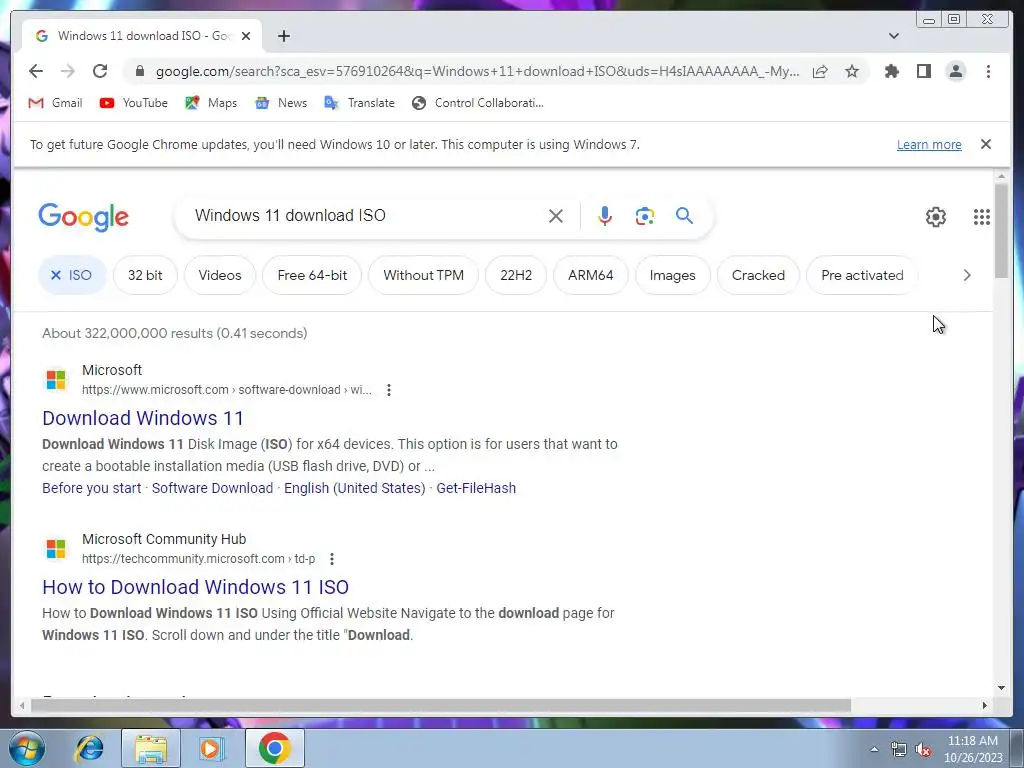Image resolution: width=1024 pixels, height=768 pixels.
Task: Expand the tab search chevron
Action: click(x=893, y=36)
